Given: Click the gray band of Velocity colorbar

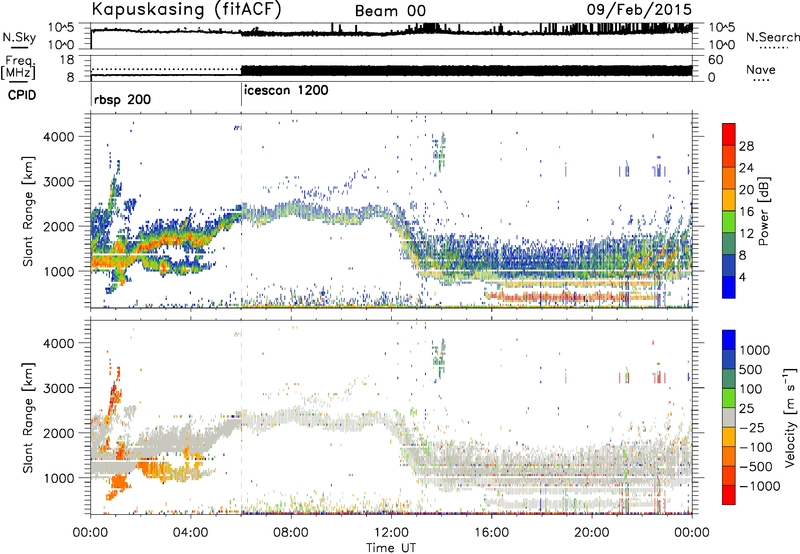Looking at the screenshot, I should pyautogui.click(x=729, y=418).
